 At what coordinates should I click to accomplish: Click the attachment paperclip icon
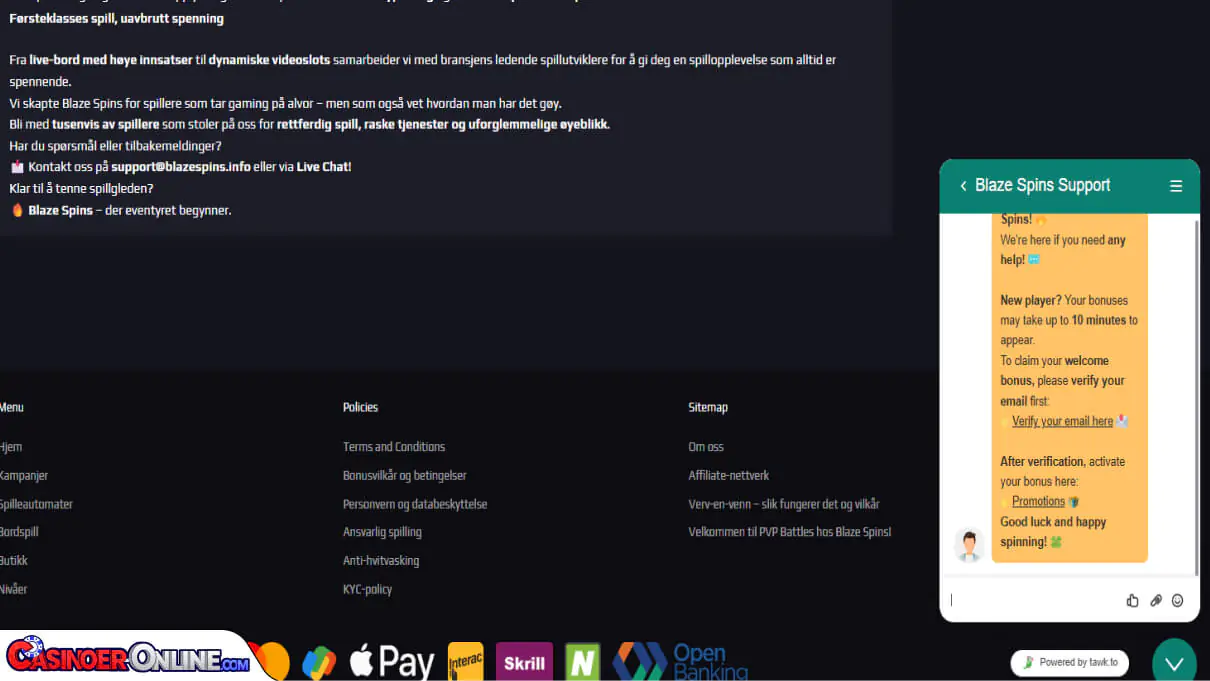click(1155, 600)
